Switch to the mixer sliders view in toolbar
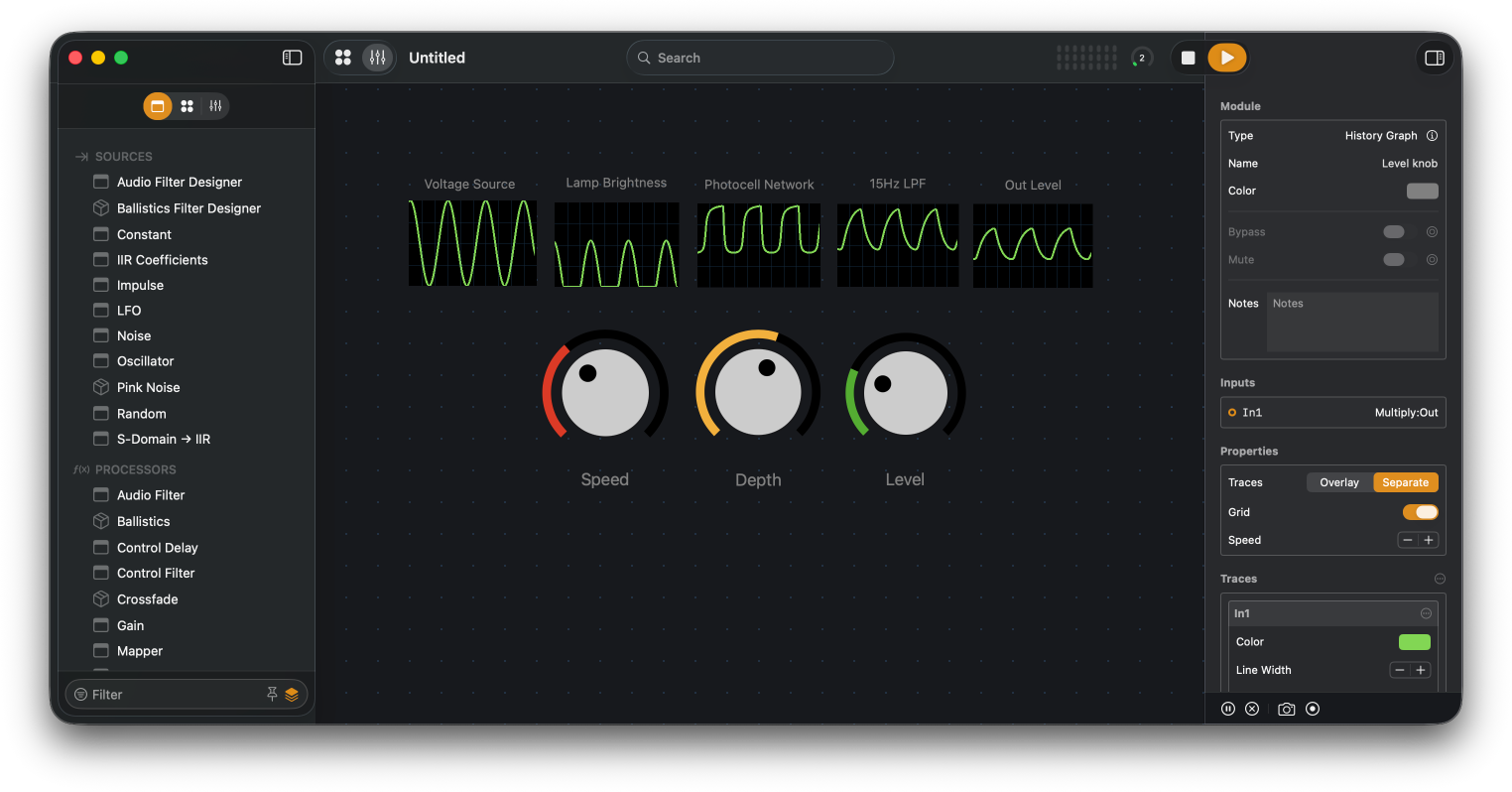This screenshot has width=1512, height=792. point(377,58)
